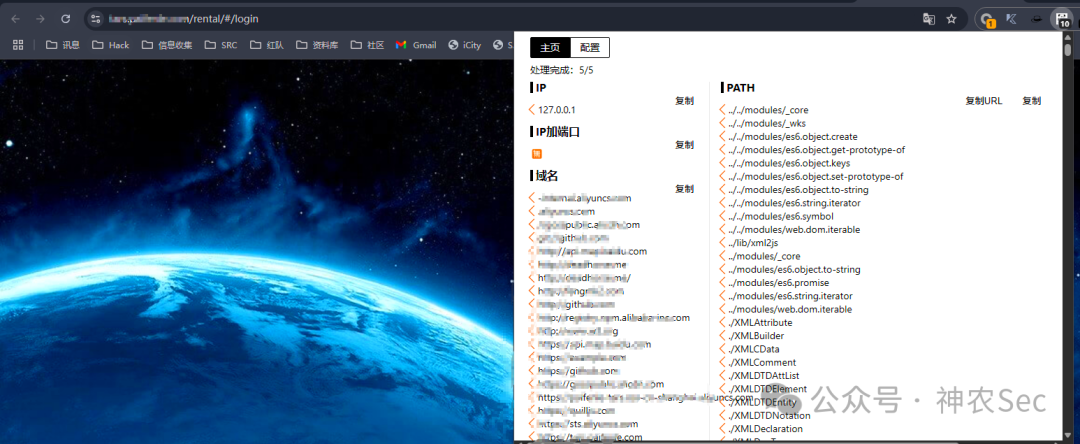Select path ../modules/es6.string.iterator
Image resolution: width=1080 pixels, height=444 pixels.
pos(790,296)
